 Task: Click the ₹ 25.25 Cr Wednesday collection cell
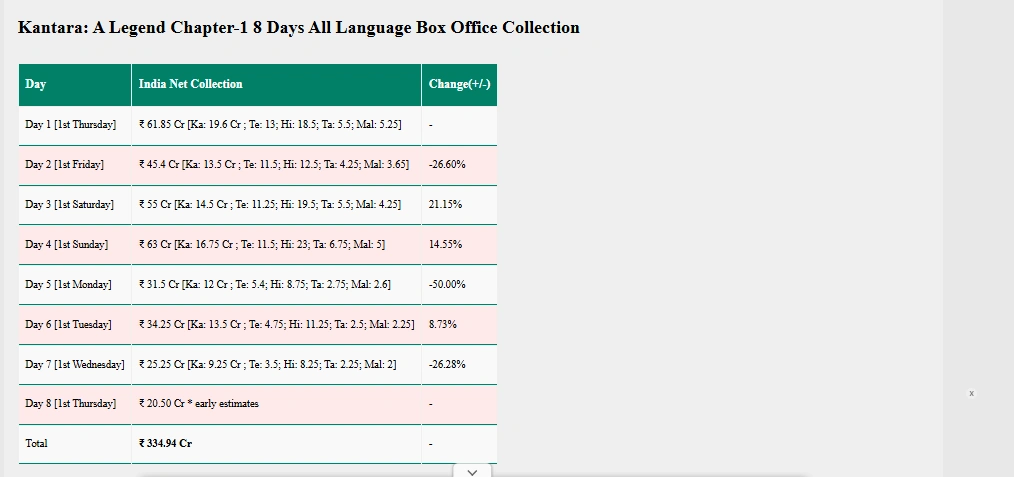pos(268,364)
